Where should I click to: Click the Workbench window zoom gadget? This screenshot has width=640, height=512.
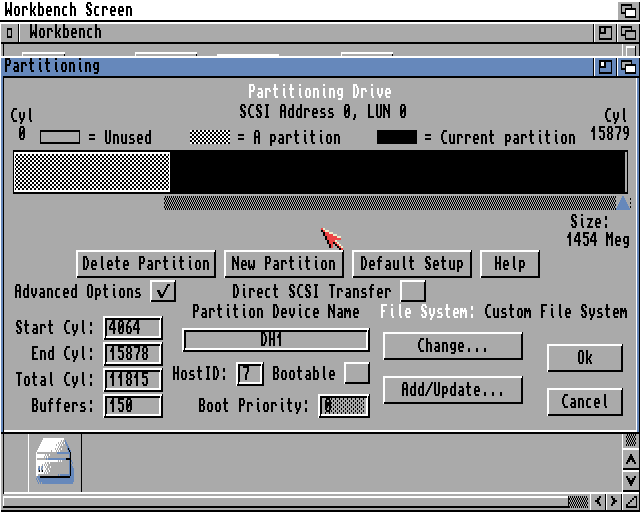point(606,33)
